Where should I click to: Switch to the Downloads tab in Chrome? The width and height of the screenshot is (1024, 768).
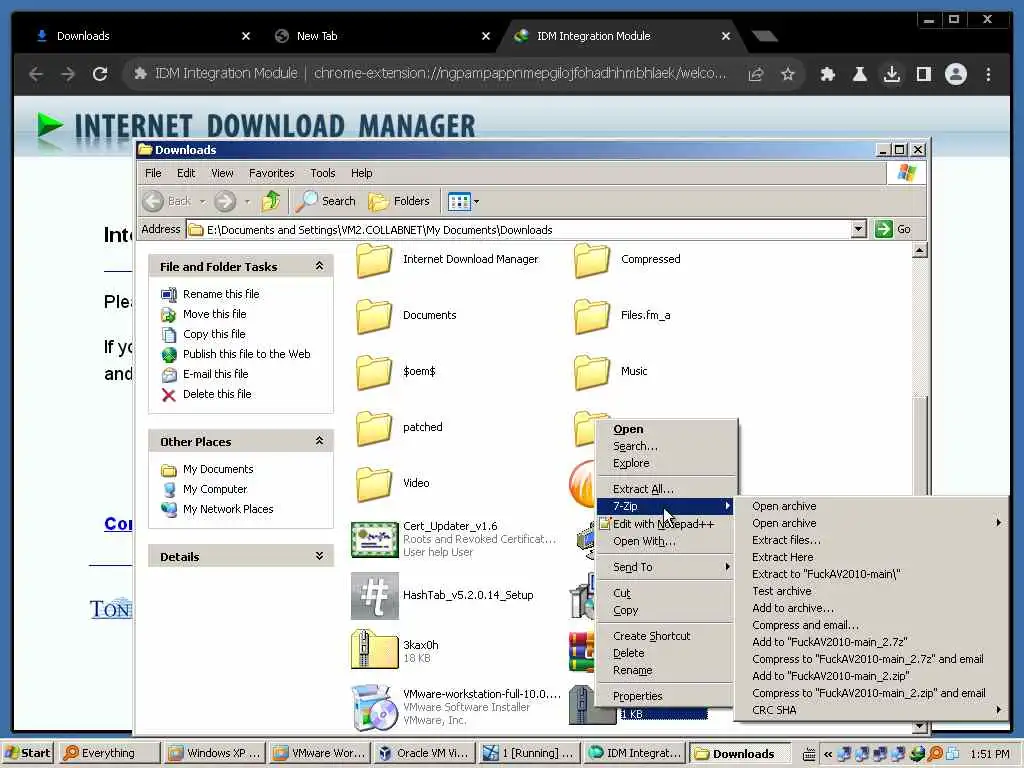[139, 36]
